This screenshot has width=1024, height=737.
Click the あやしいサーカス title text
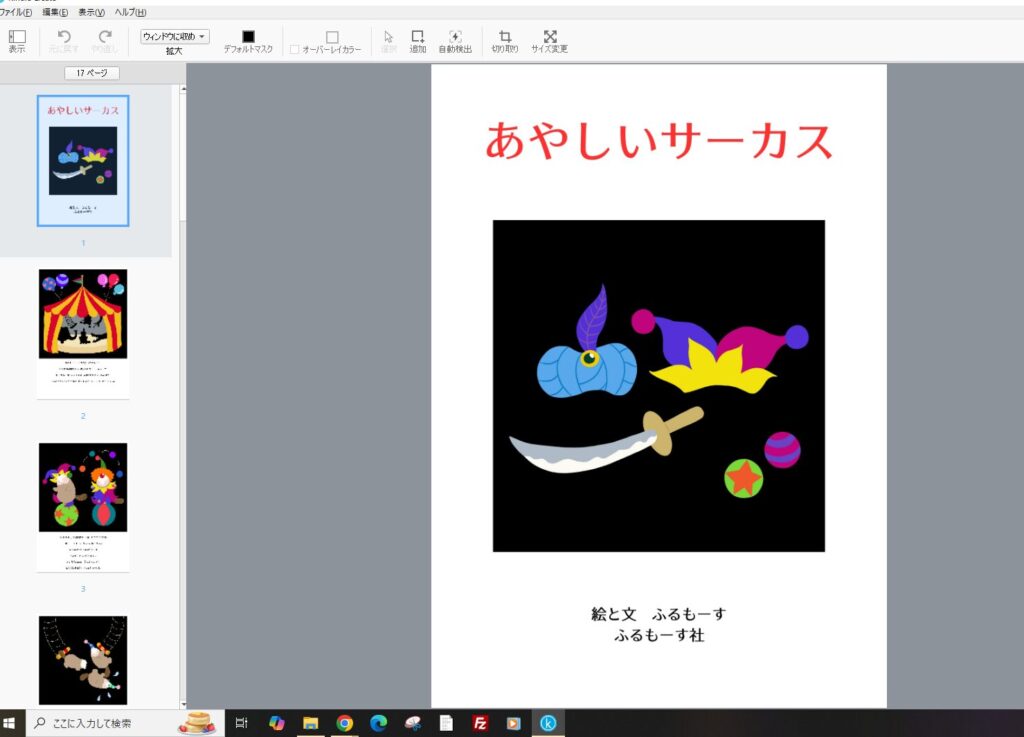point(659,141)
